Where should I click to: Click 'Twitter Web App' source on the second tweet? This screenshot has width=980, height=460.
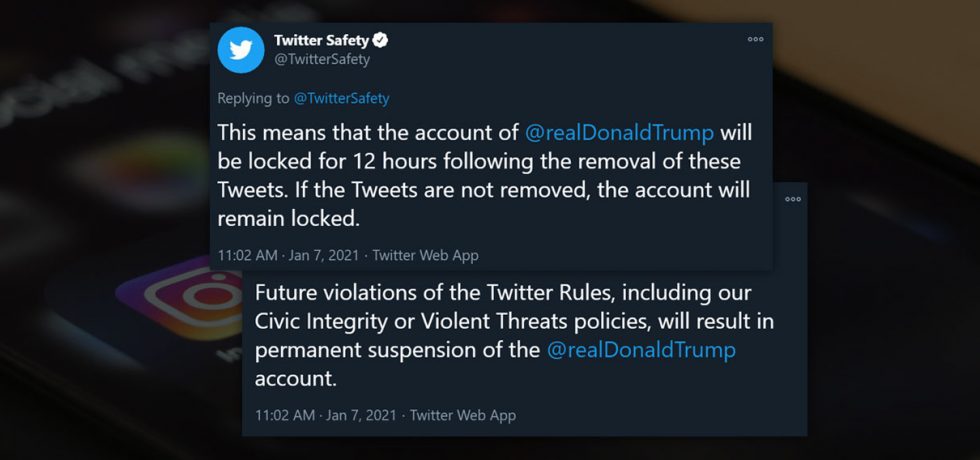[x=463, y=414]
